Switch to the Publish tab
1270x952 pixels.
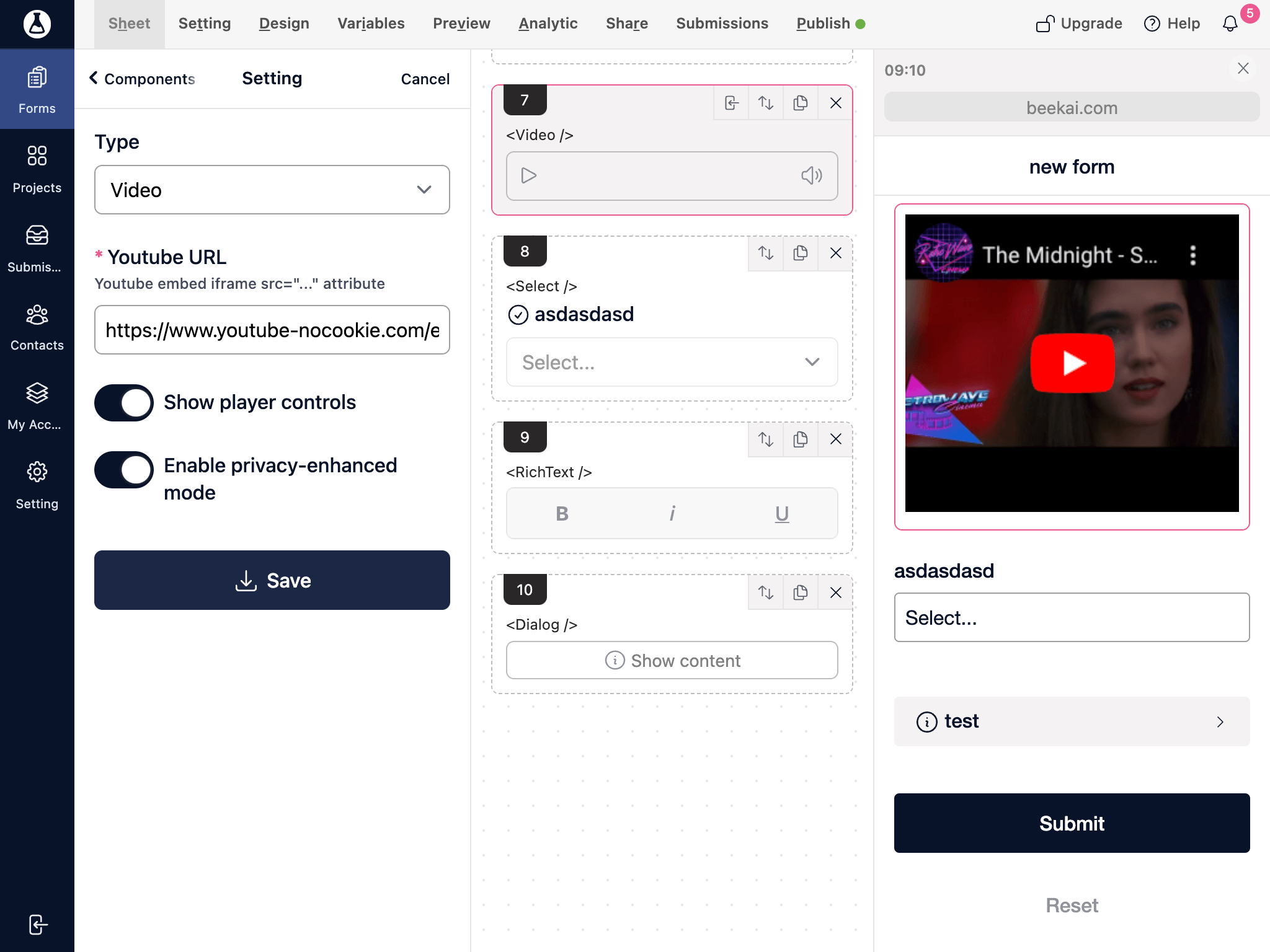(830, 24)
